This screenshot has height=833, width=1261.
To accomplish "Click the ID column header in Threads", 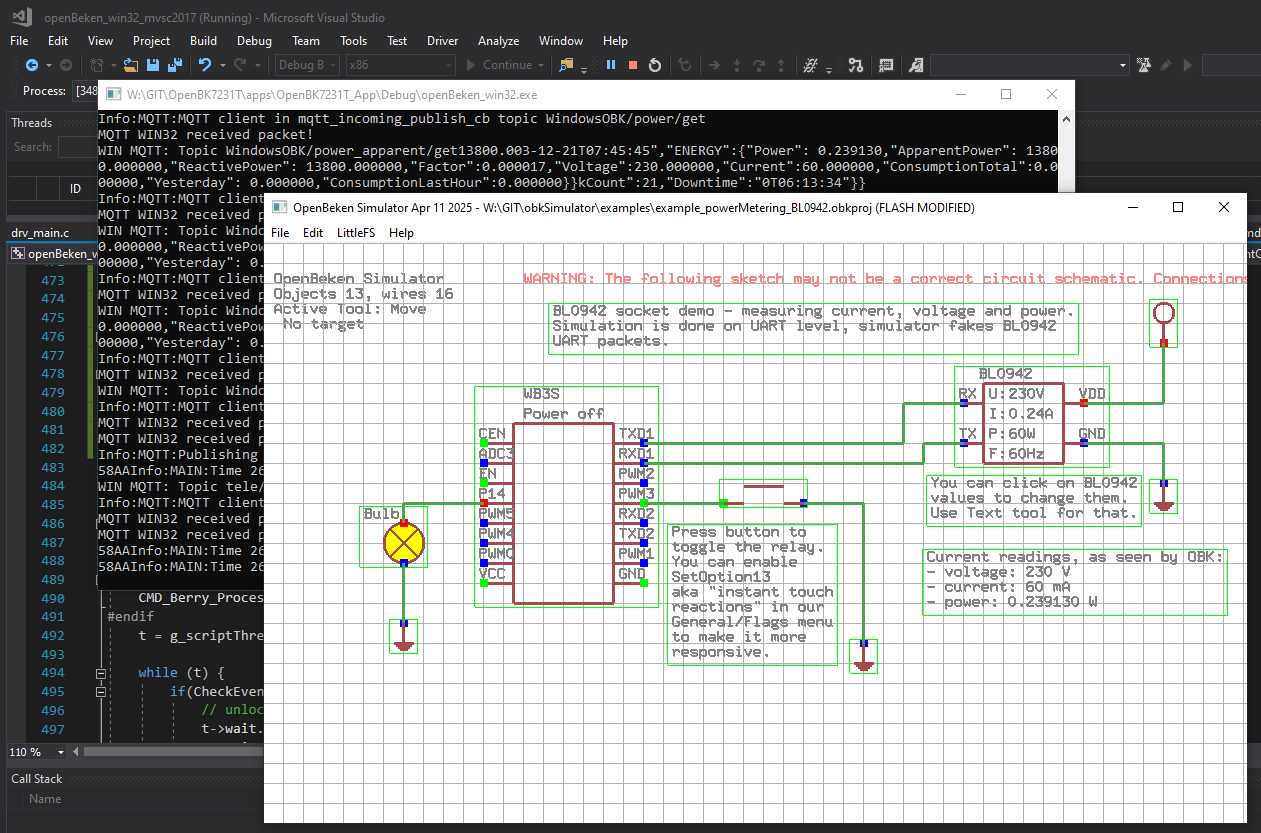I will pos(75,188).
